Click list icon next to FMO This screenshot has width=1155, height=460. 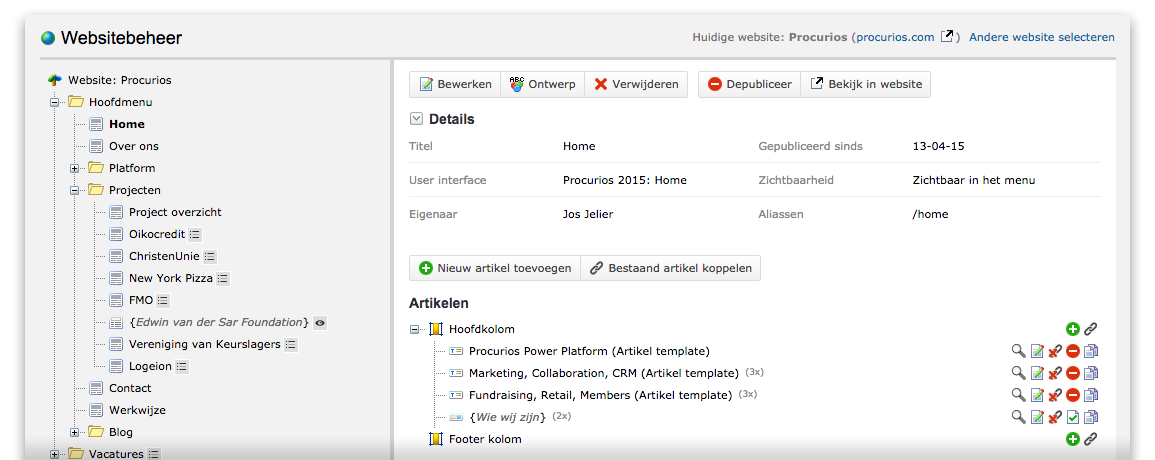[x=163, y=301]
